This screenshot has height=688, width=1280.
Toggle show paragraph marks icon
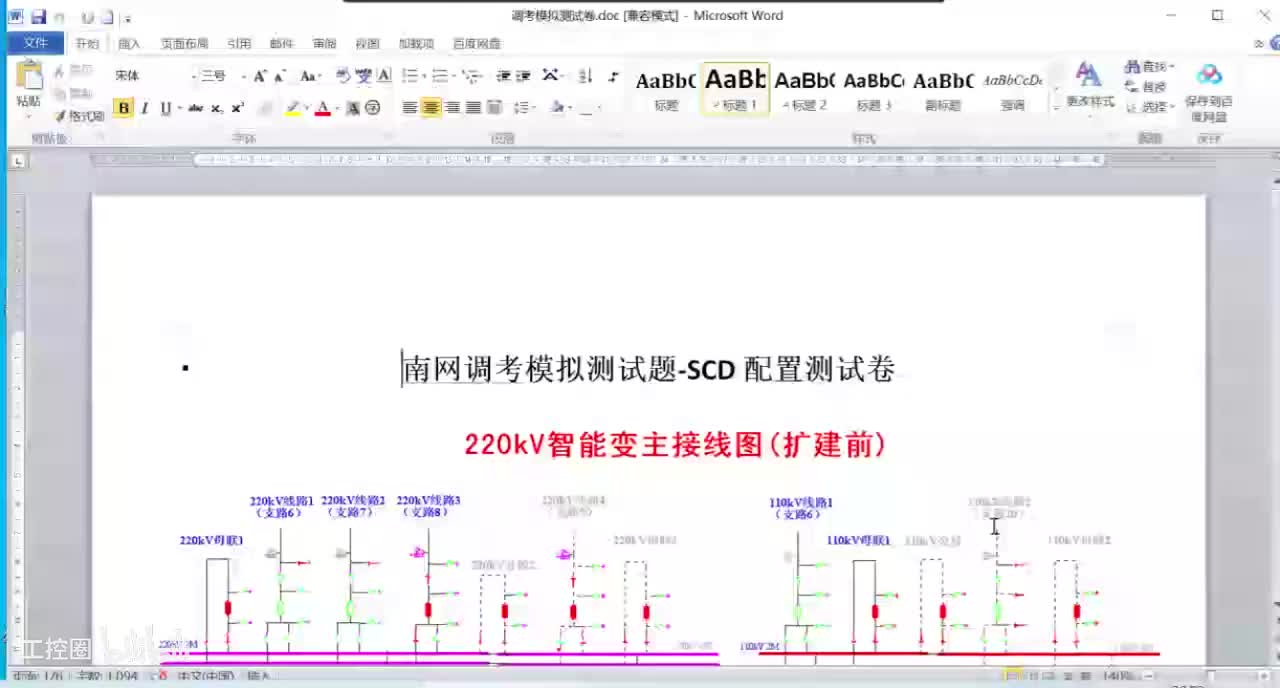click(613, 76)
